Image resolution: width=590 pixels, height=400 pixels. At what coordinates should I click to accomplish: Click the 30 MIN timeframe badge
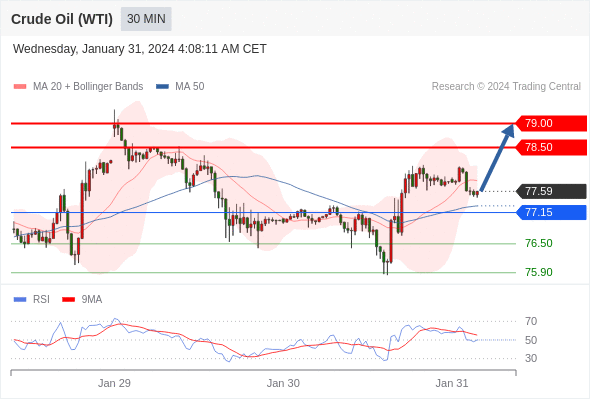coord(146,19)
